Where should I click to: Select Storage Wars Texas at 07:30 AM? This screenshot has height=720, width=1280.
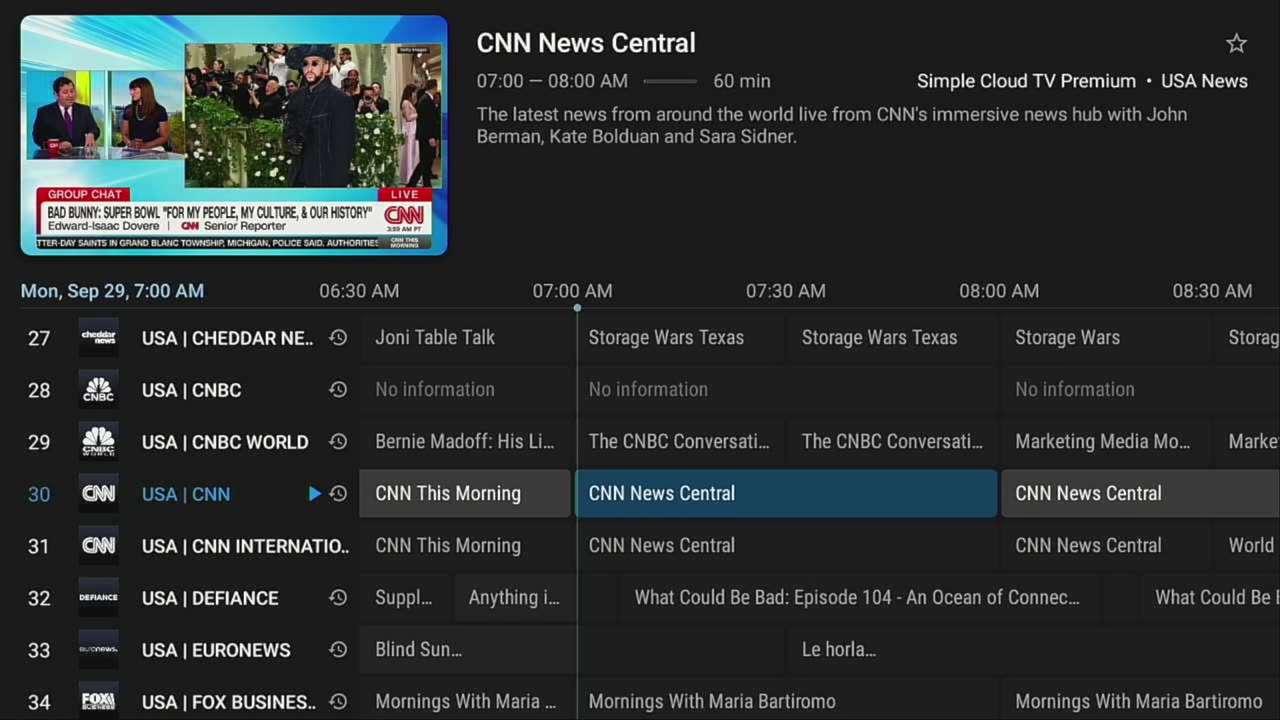pos(892,338)
